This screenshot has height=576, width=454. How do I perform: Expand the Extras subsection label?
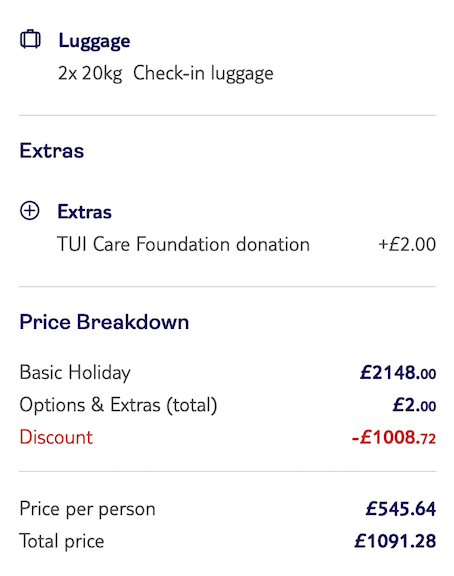tap(84, 212)
